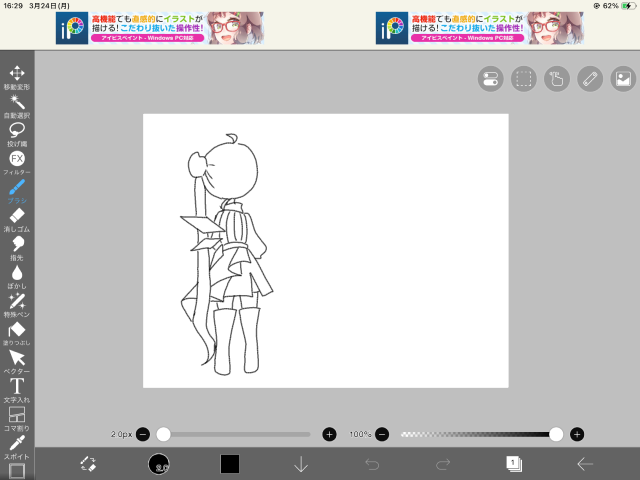Open the FX Filter (フィルター) tool
This screenshot has height=480, width=640.
coord(17,163)
